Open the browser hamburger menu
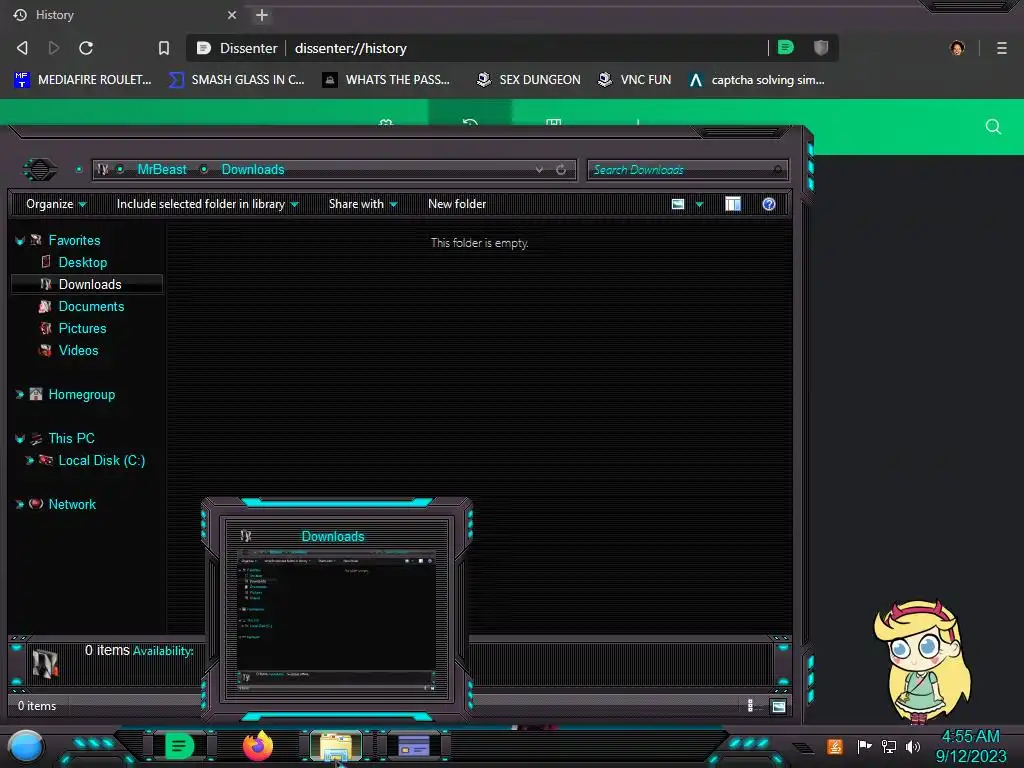Screen dimensions: 1024x768 (x=1002, y=48)
